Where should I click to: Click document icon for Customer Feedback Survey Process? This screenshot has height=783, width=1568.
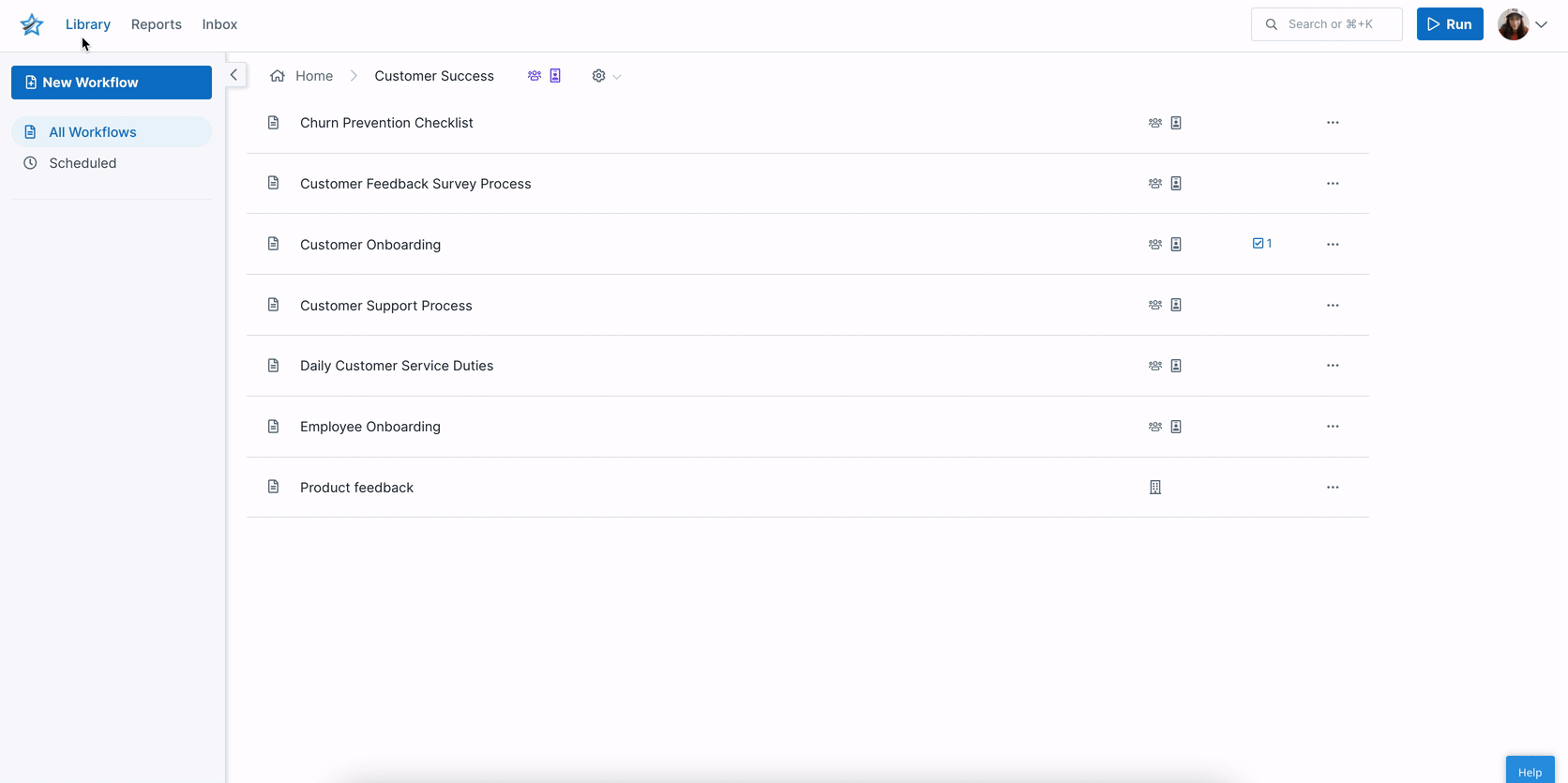[274, 183]
